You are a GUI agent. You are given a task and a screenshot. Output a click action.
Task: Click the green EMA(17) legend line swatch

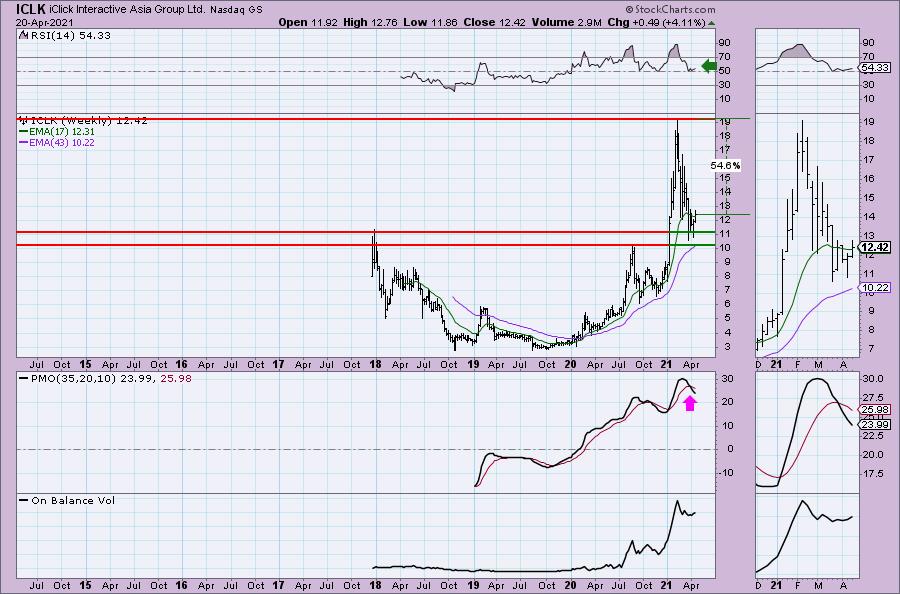pyautogui.click(x=24, y=131)
